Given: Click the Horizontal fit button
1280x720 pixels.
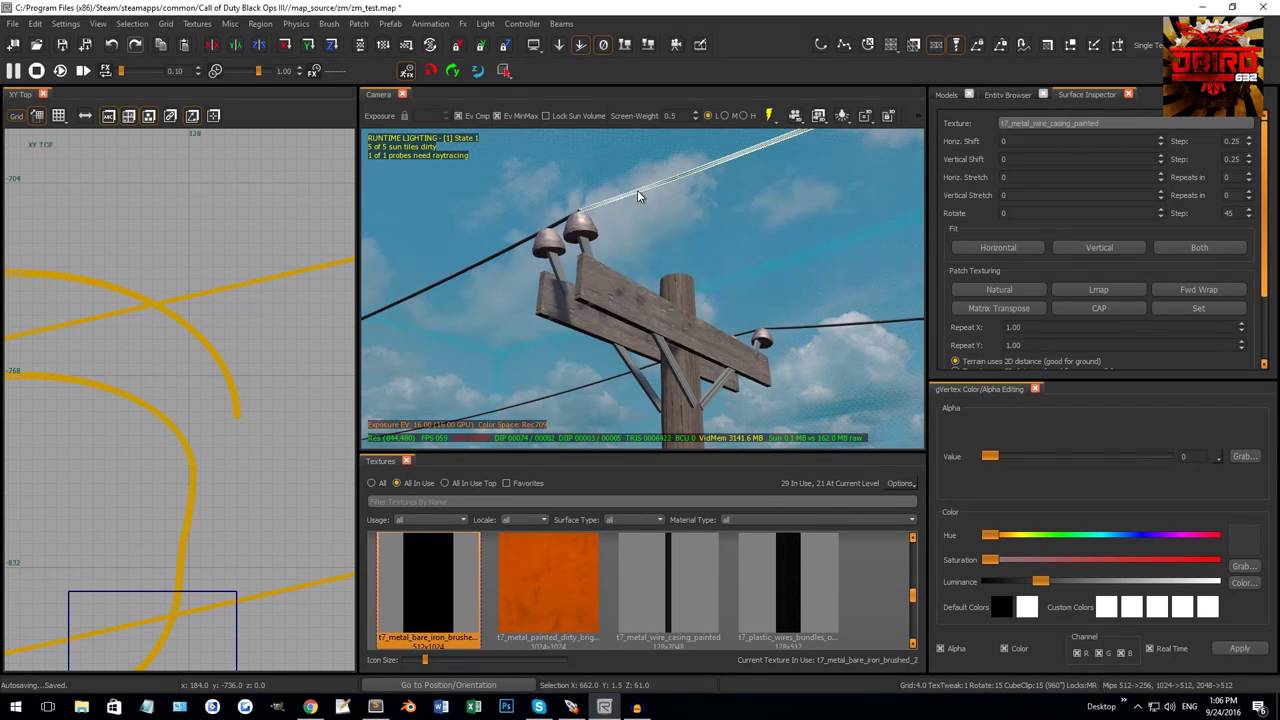Looking at the screenshot, I should (998, 247).
